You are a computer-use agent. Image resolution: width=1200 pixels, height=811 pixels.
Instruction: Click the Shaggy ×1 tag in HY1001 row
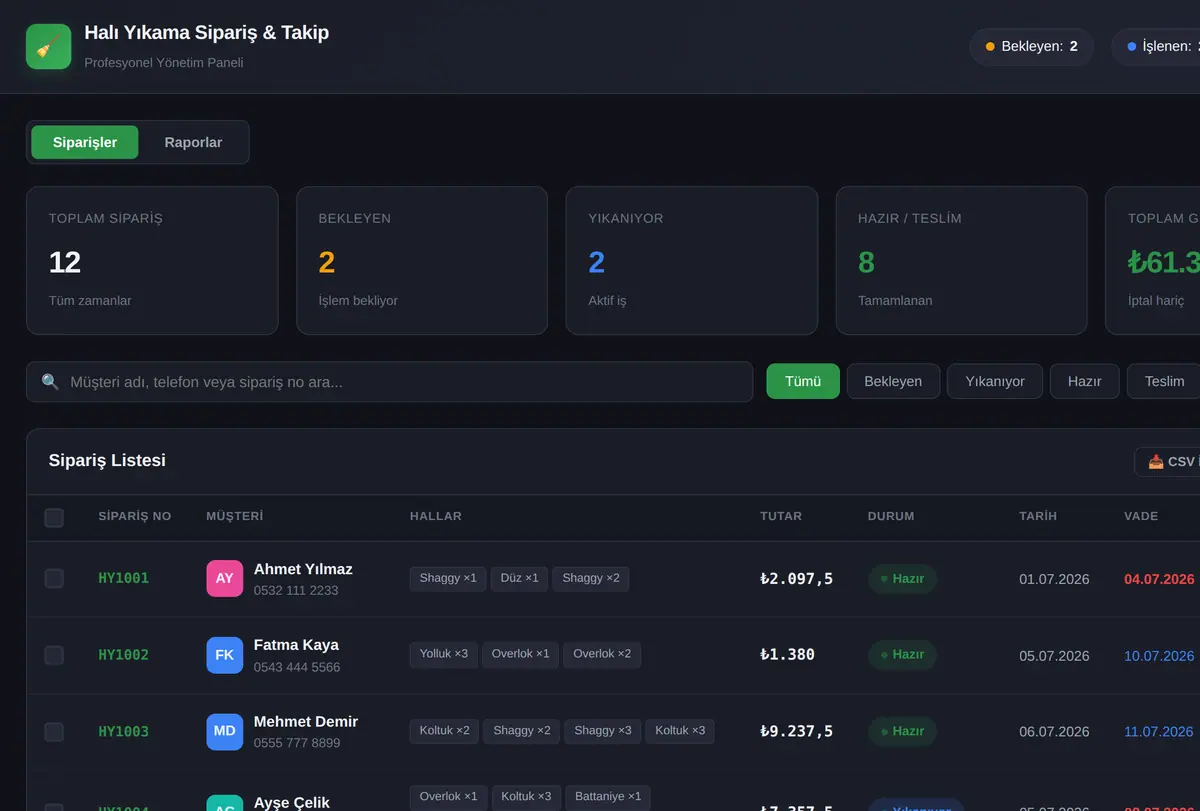(448, 578)
